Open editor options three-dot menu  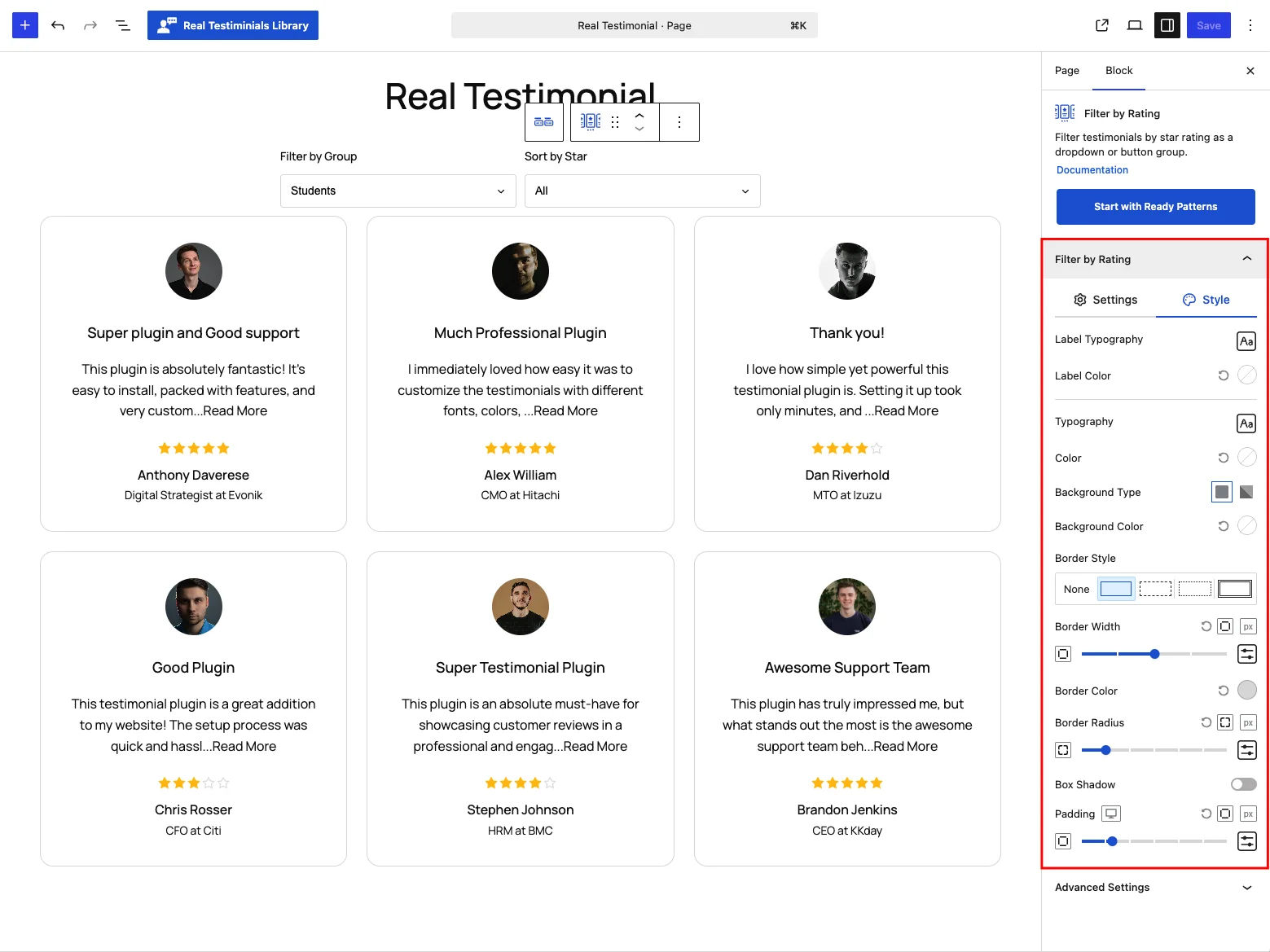click(x=1250, y=25)
